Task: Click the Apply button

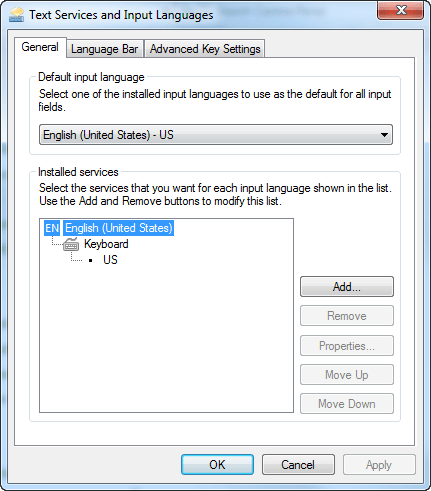Action: (379, 464)
